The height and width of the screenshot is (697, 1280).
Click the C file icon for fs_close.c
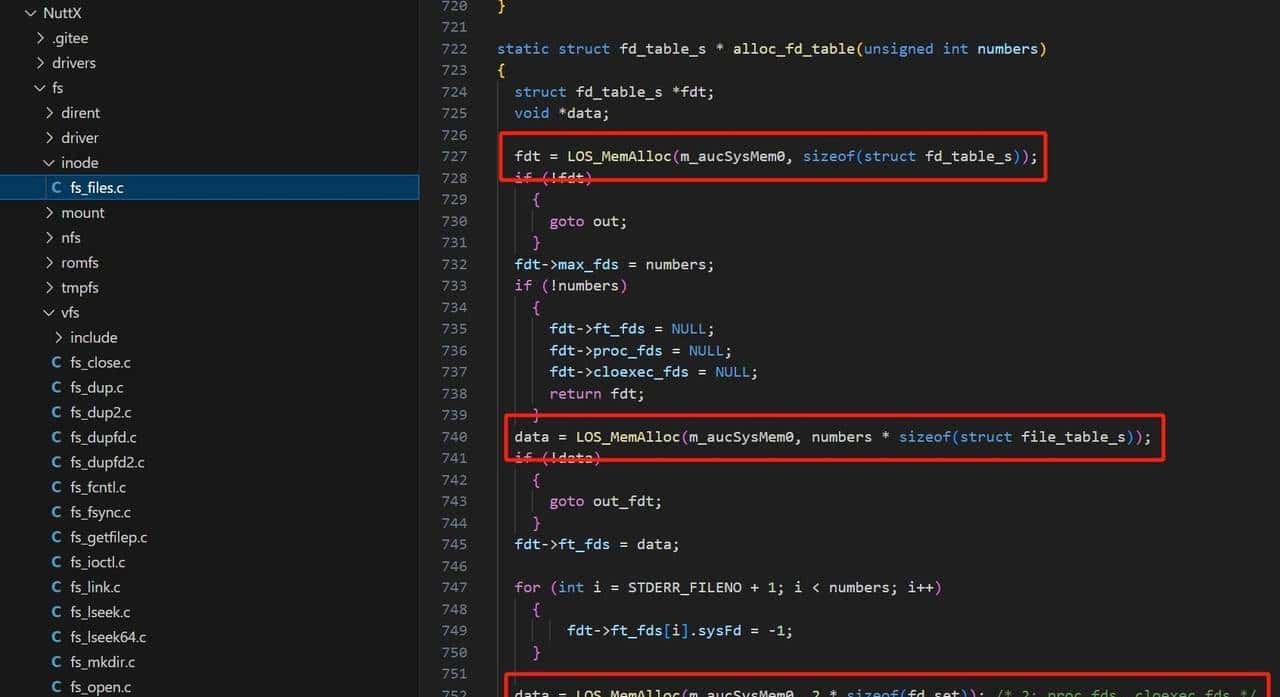(x=56, y=363)
